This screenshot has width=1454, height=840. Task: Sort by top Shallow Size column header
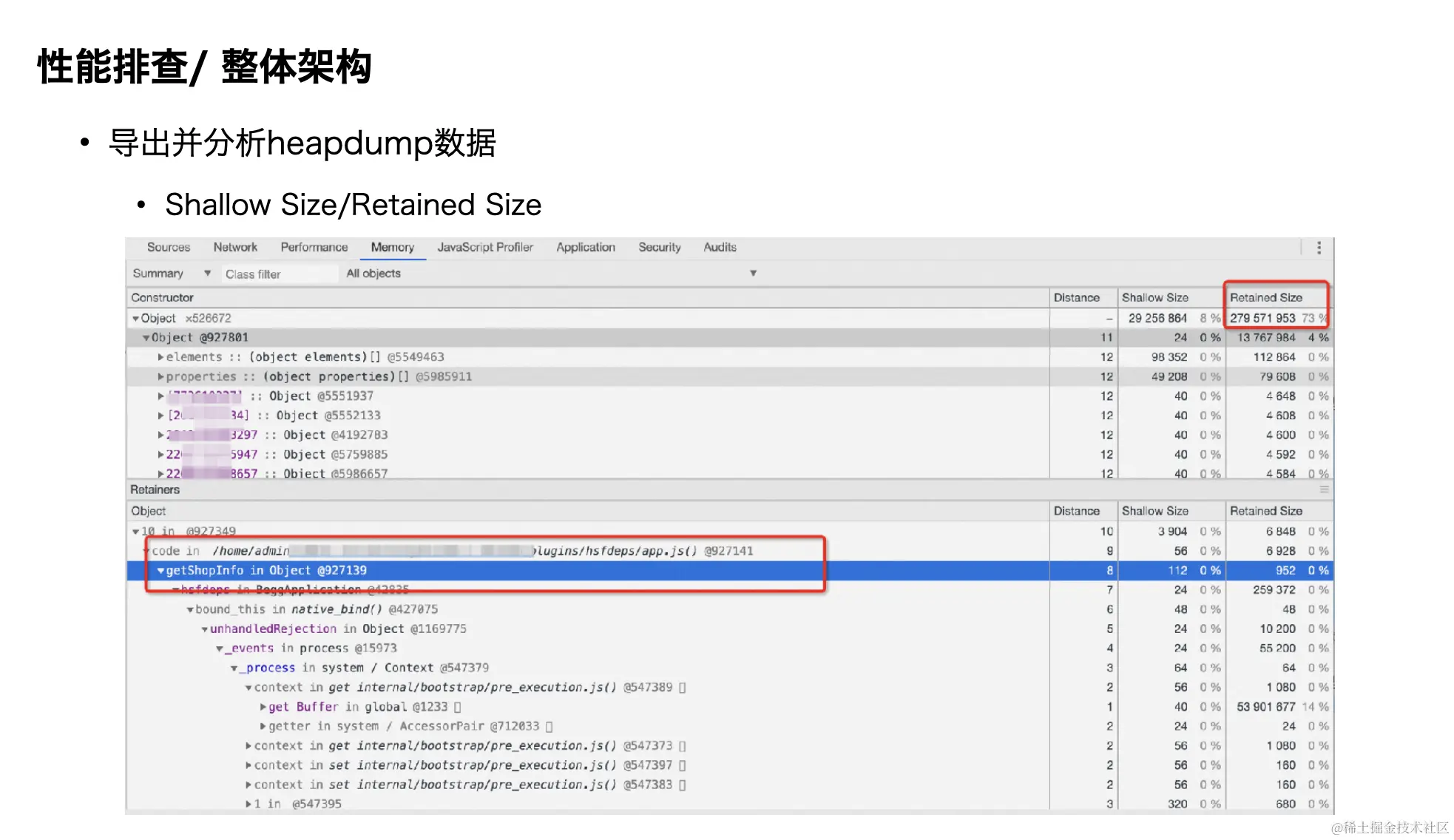point(1154,298)
